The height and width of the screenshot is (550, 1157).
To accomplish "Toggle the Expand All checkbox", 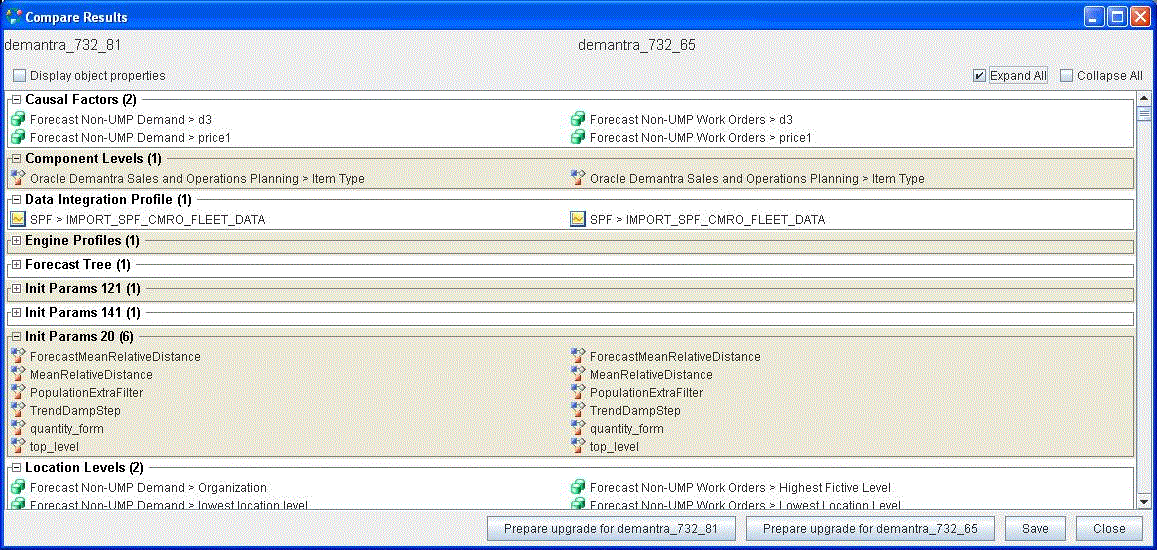I will (x=979, y=75).
